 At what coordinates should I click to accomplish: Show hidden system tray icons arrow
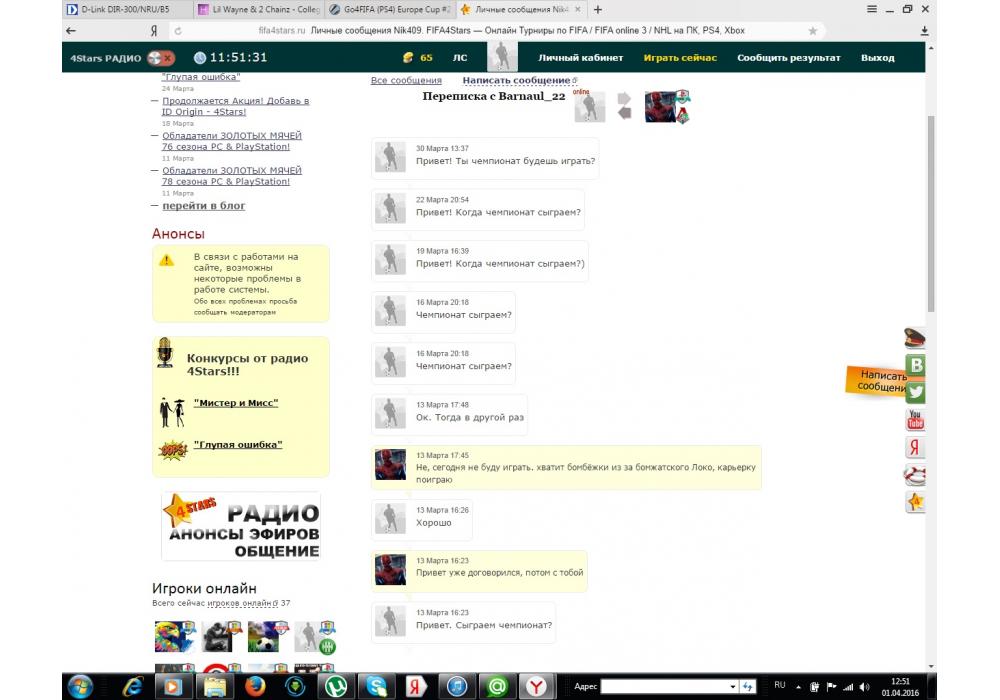[798, 687]
